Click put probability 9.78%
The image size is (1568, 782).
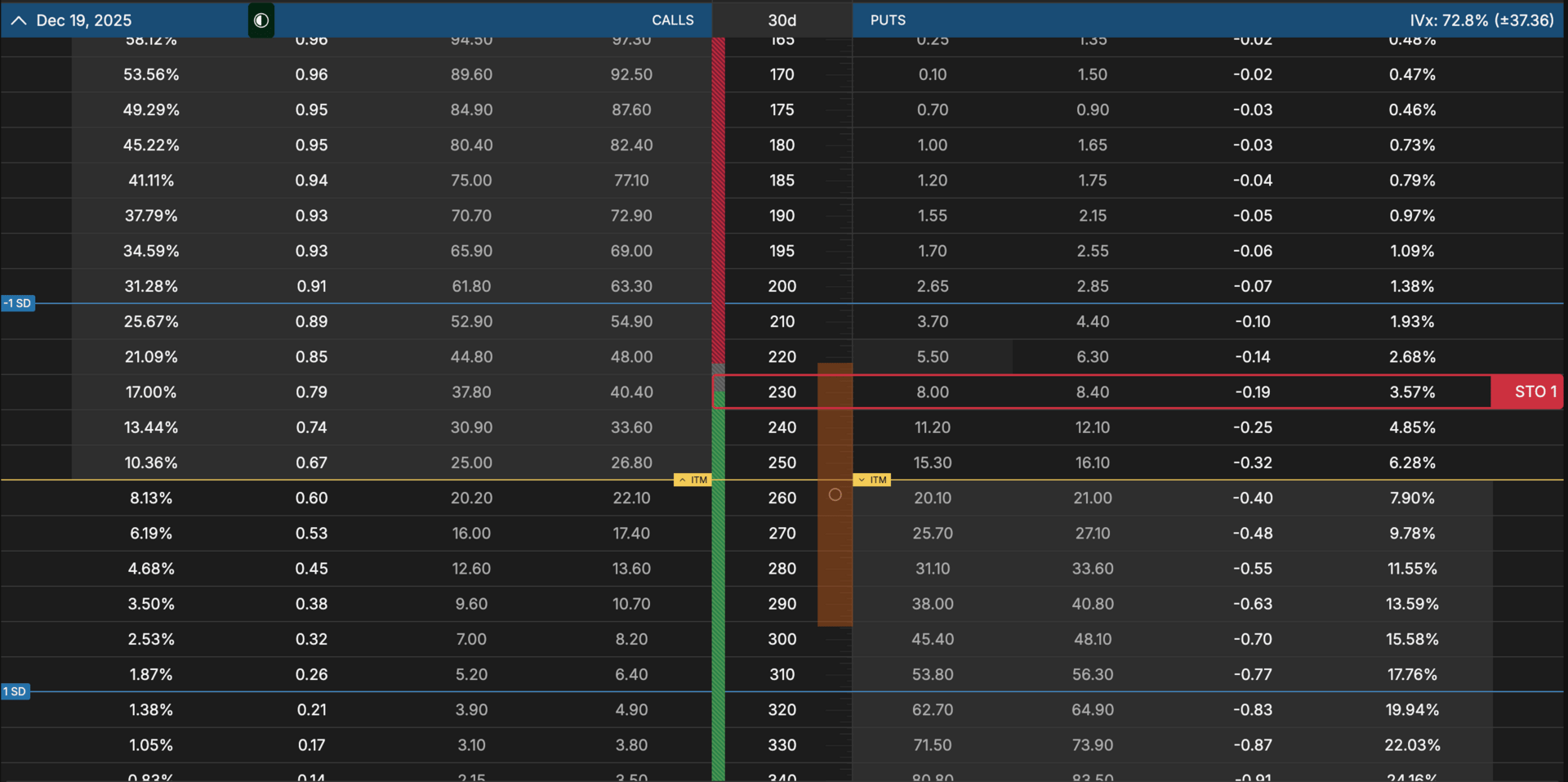pos(1412,534)
